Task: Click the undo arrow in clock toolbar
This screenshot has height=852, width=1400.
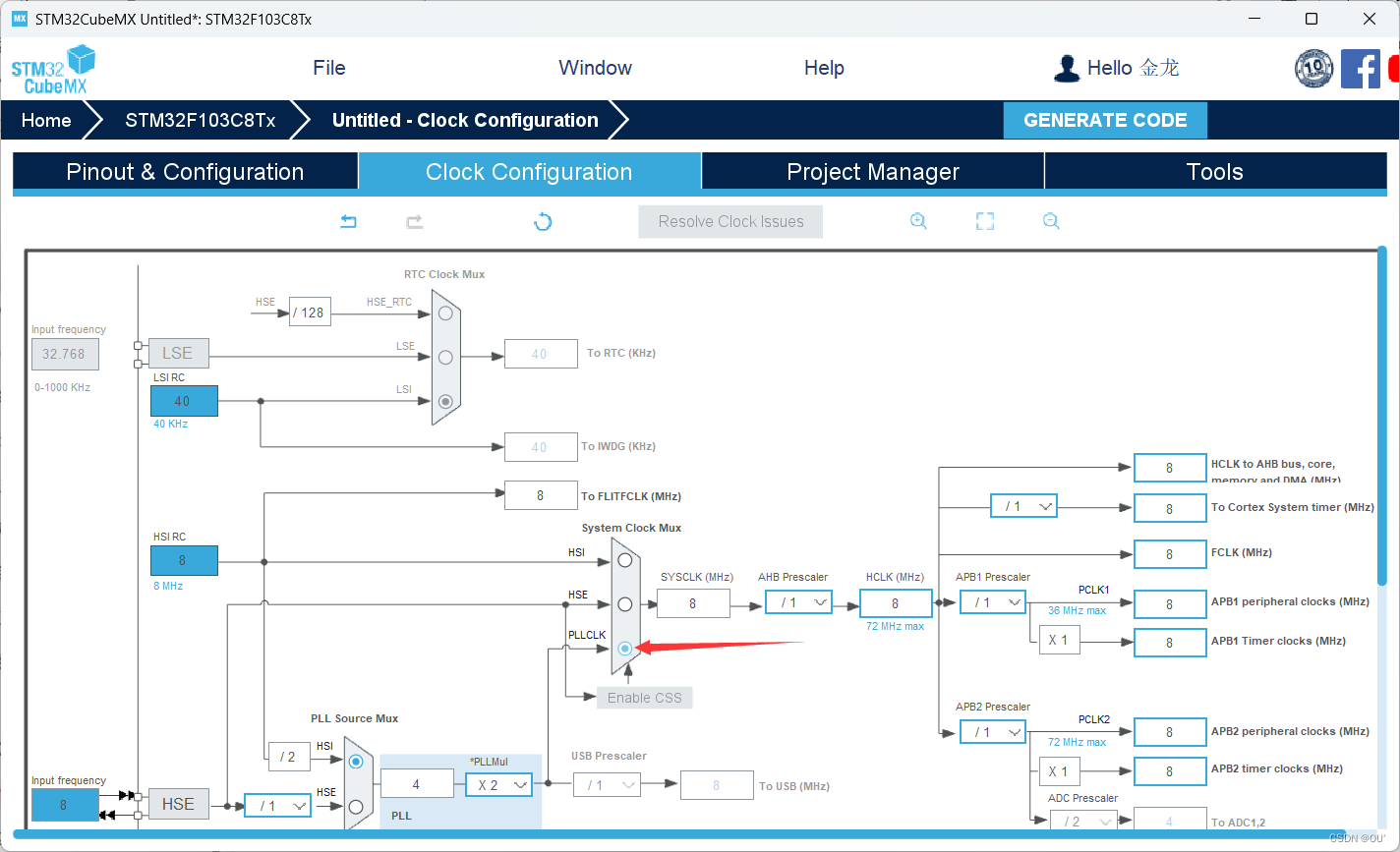Action: (x=348, y=221)
